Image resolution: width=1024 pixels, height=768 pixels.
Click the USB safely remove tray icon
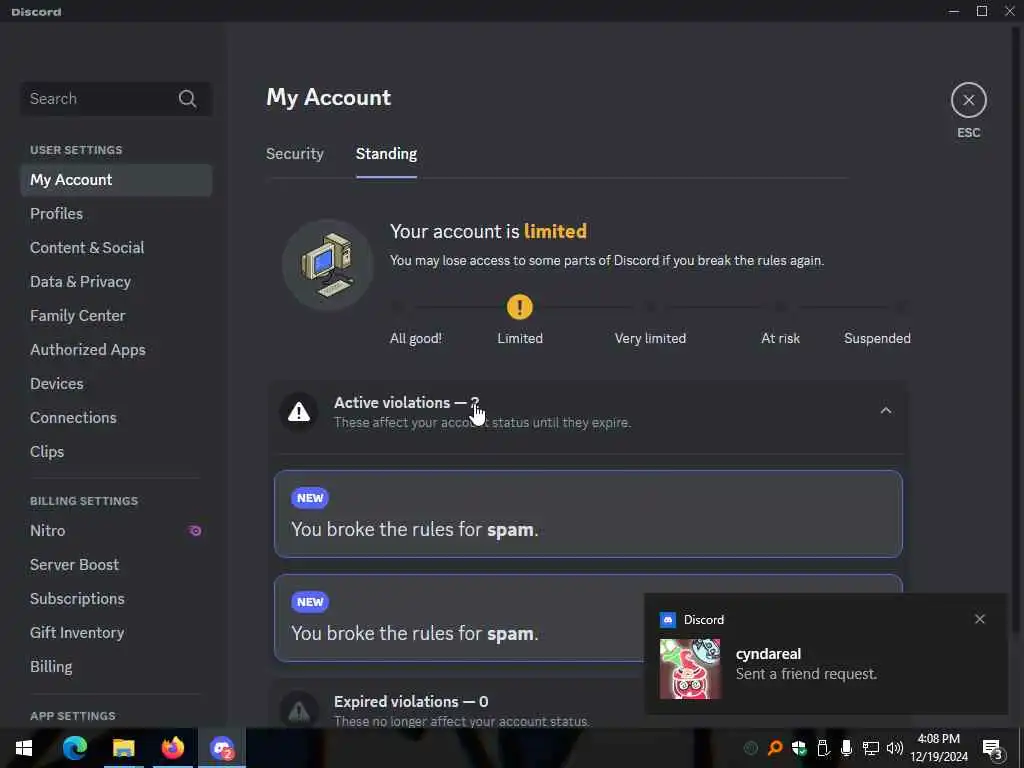coord(823,748)
